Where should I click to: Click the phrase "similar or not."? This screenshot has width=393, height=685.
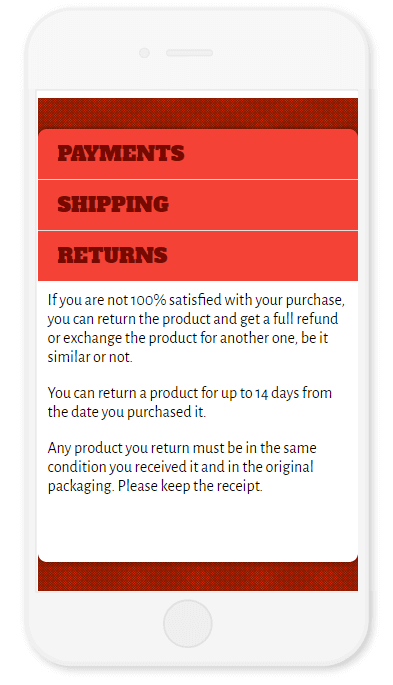(90, 357)
